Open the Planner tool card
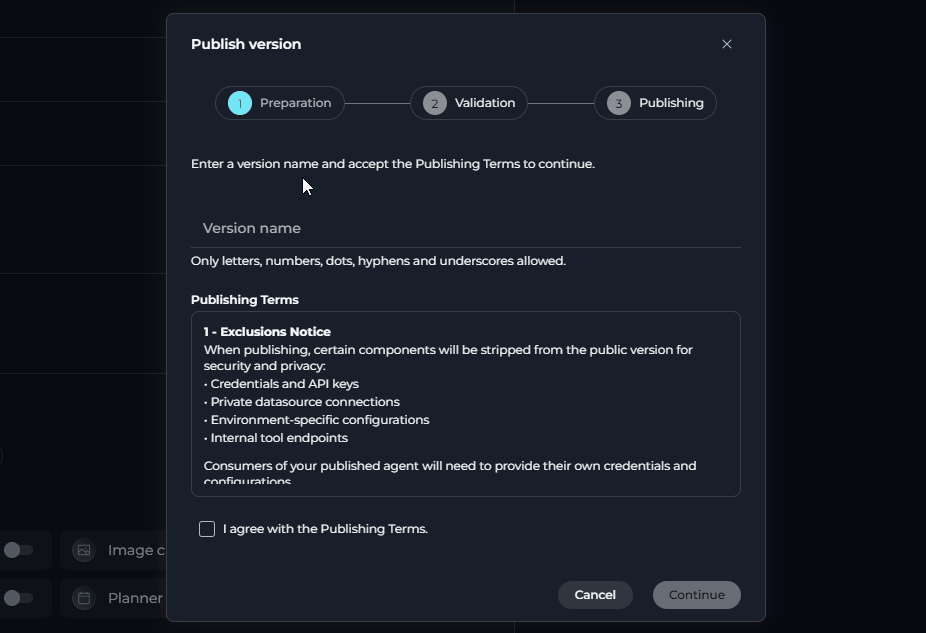The image size is (926, 633). click(120, 598)
